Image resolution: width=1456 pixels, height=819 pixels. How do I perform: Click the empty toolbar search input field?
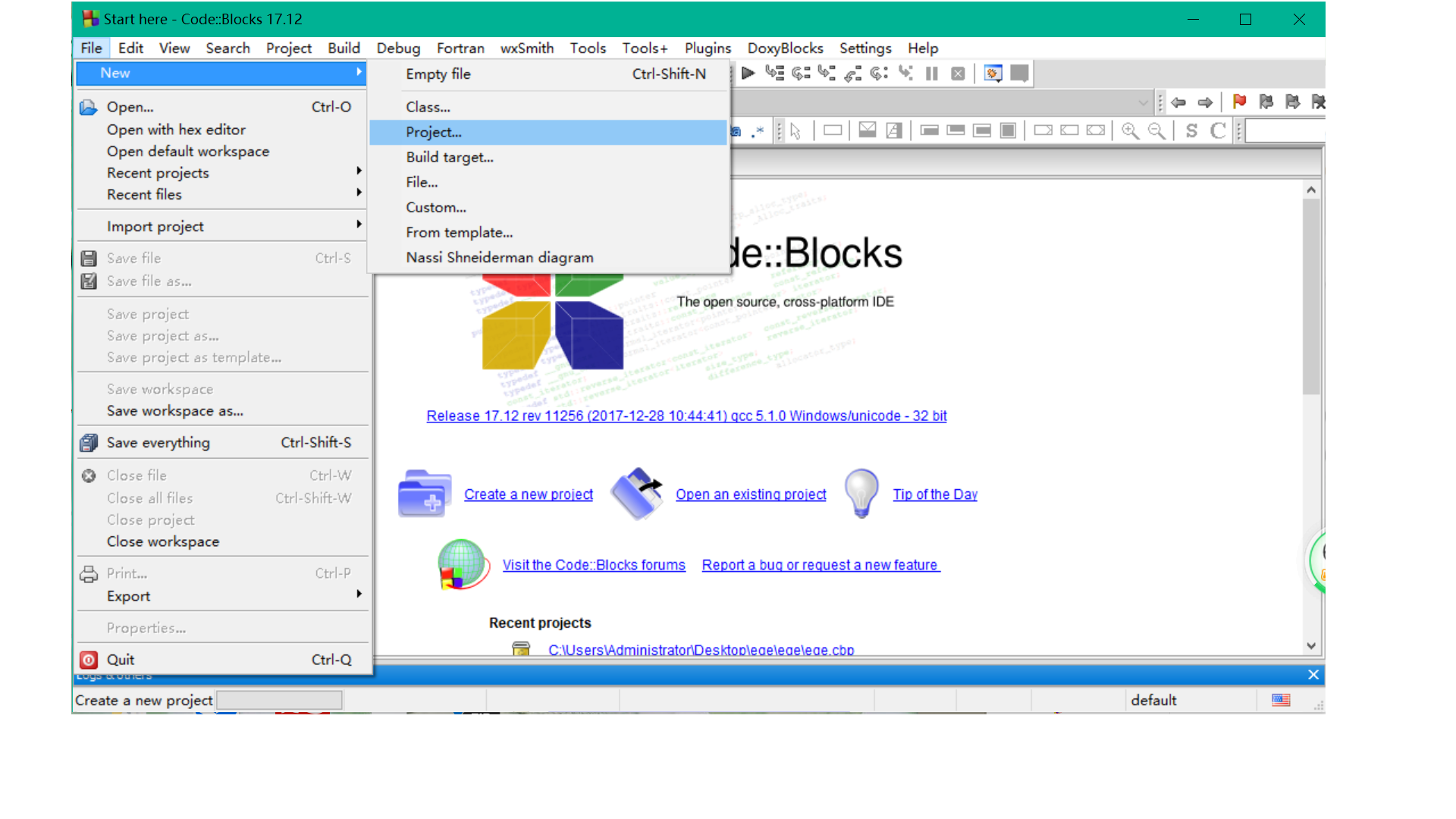(1285, 130)
